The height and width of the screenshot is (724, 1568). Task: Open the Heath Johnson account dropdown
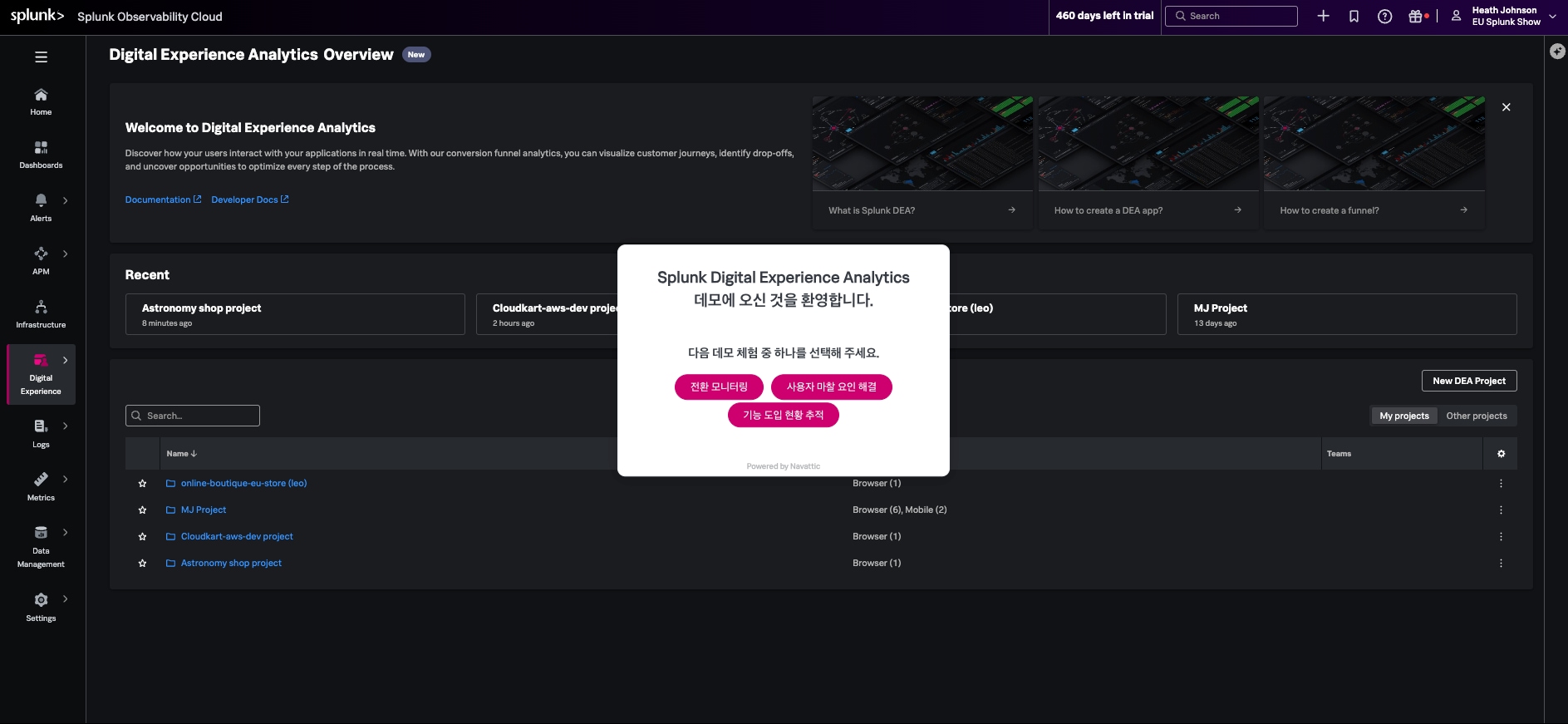coord(1504,16)
